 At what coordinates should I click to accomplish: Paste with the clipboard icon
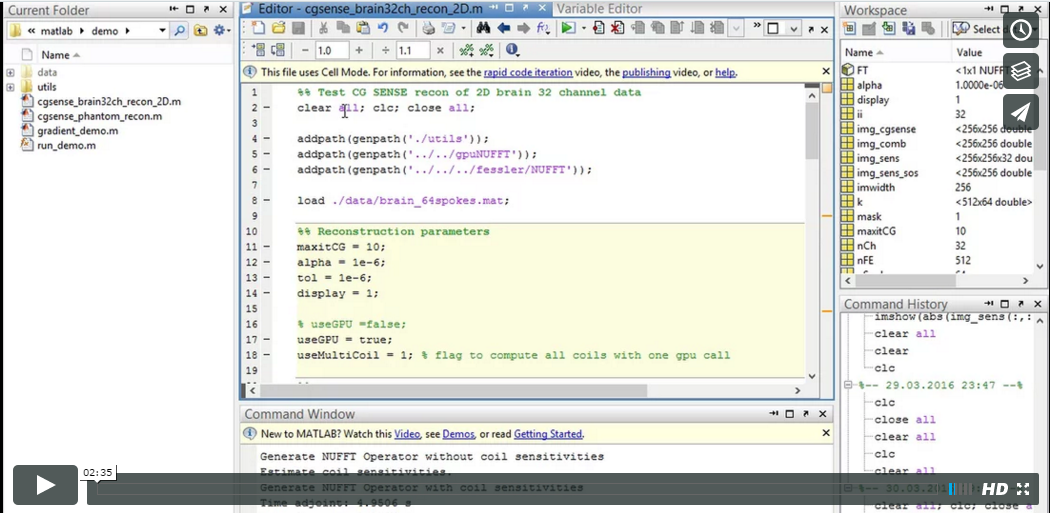[x=363, y=28]
